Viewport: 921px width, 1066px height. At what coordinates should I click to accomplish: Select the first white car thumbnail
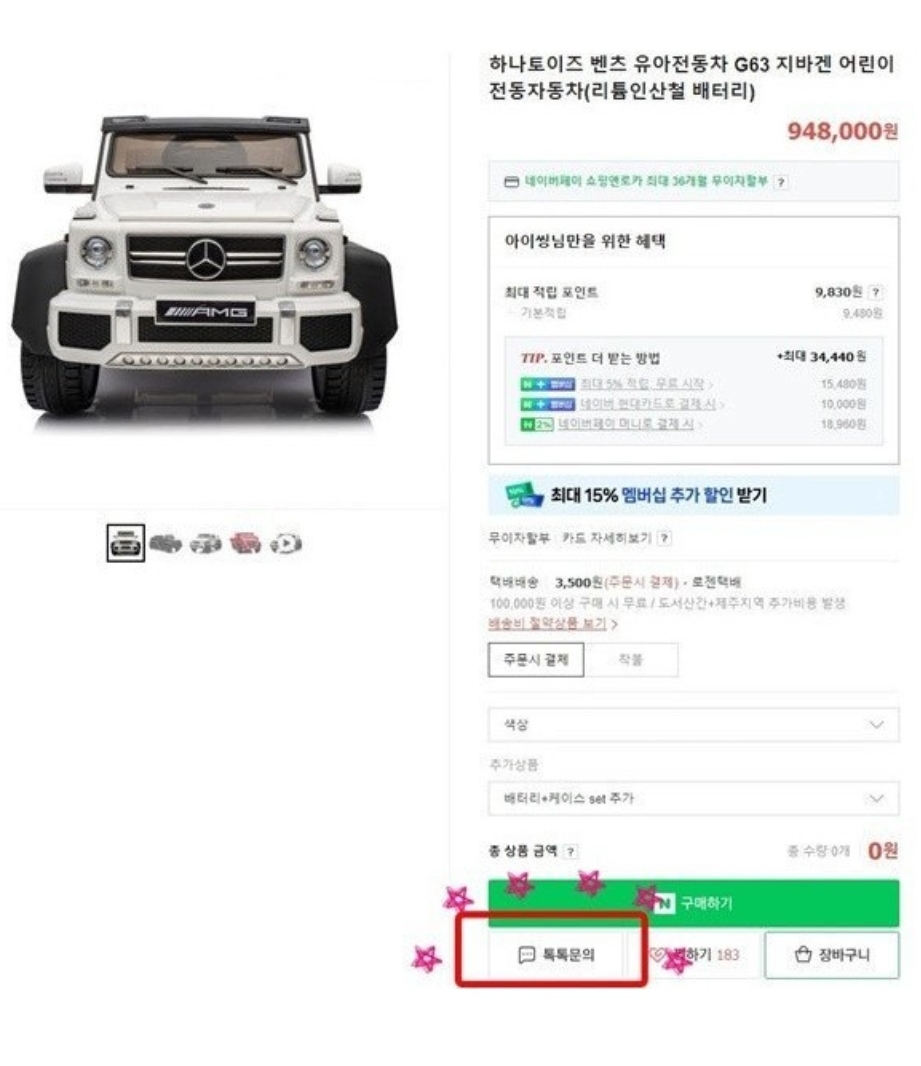pyautogui.click(x=126, y=543)
